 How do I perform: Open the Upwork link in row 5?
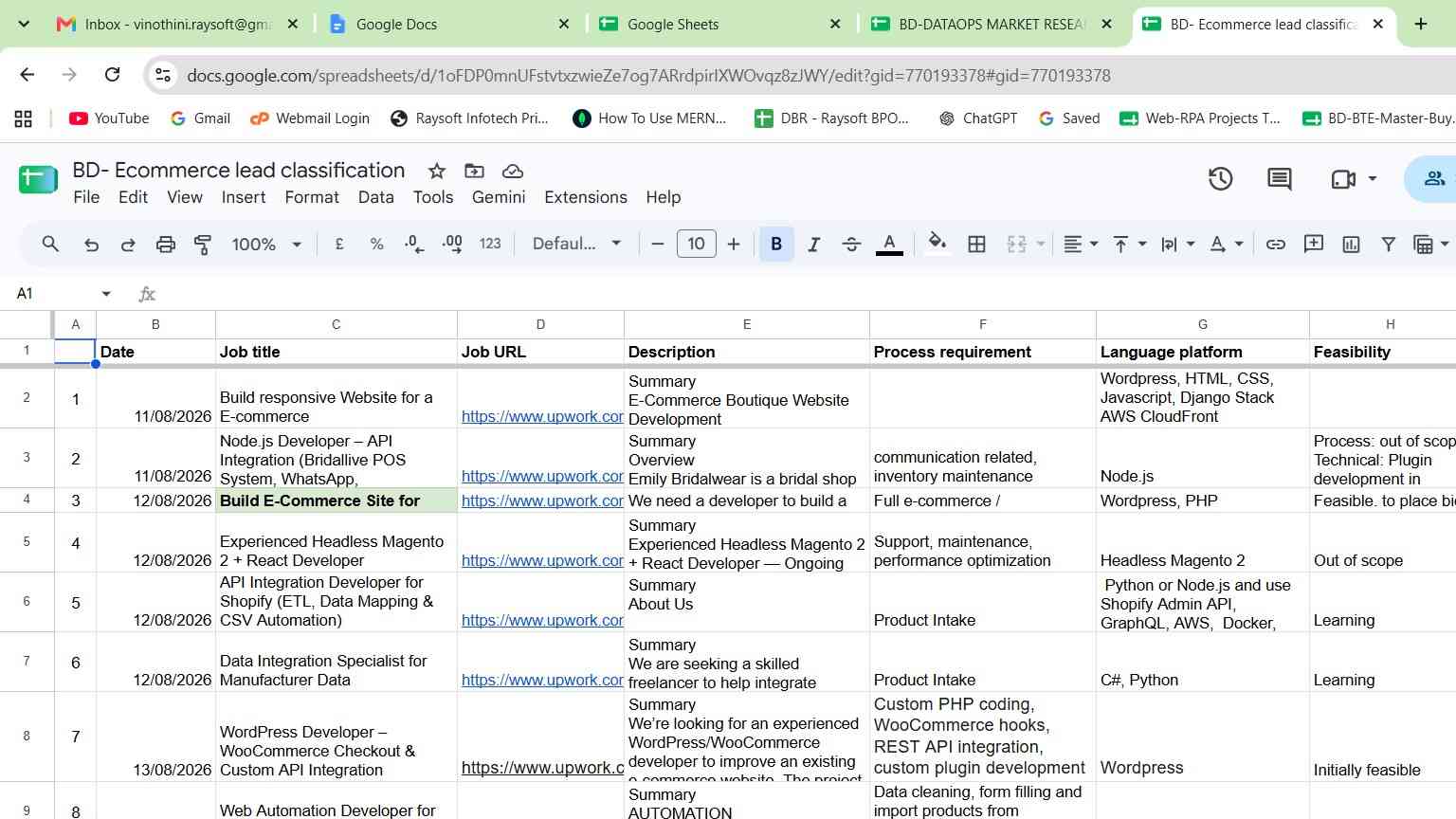click(542, 560)
